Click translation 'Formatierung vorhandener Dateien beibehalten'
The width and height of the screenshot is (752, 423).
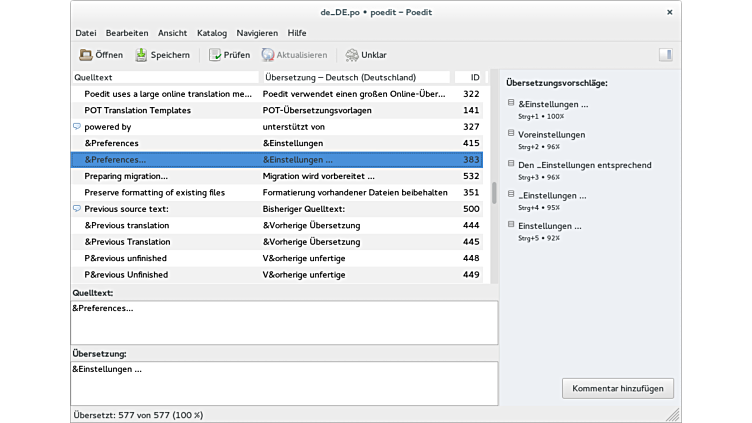coord(355,192)
